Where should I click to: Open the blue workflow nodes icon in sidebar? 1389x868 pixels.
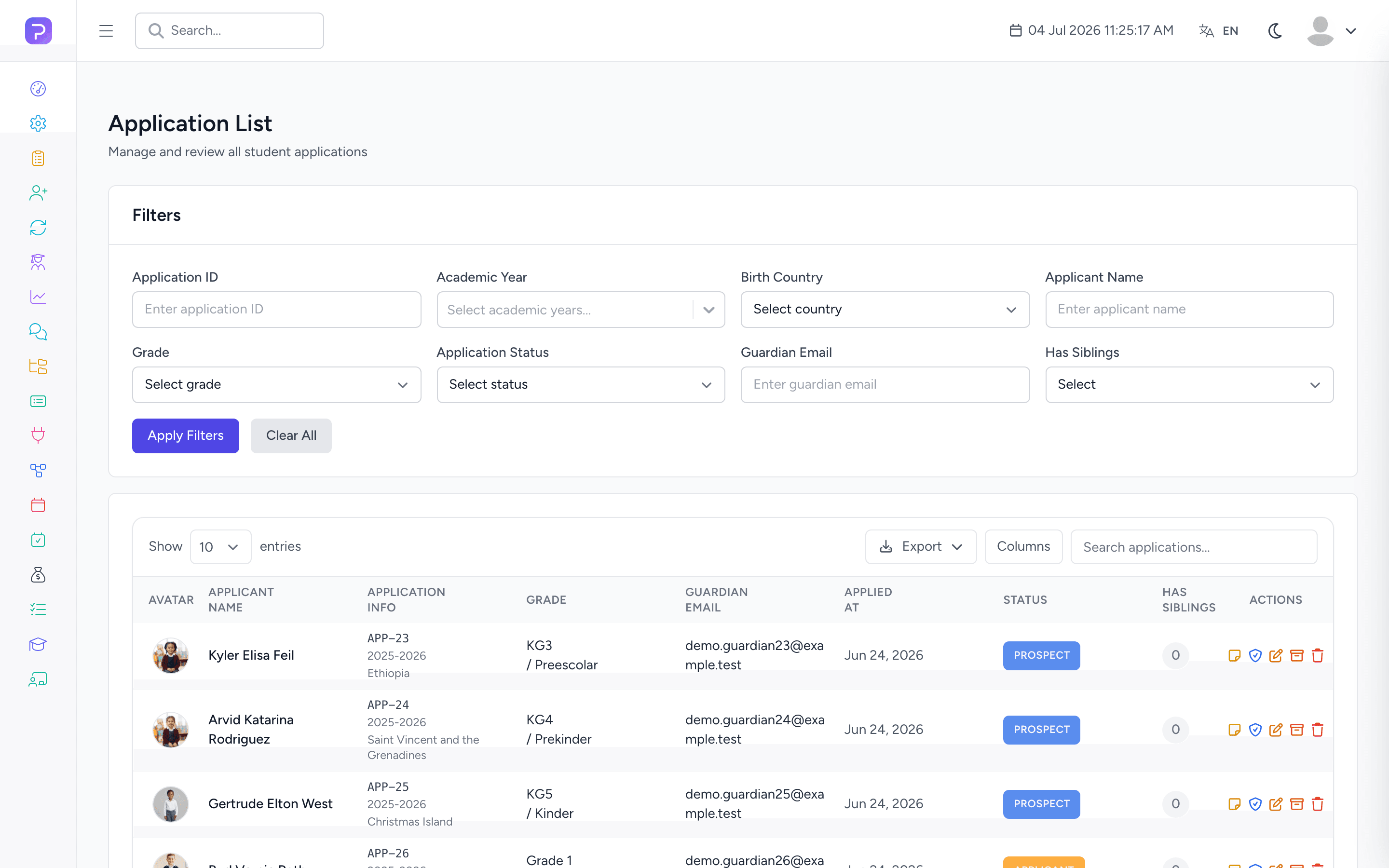(x=38, y=471)
